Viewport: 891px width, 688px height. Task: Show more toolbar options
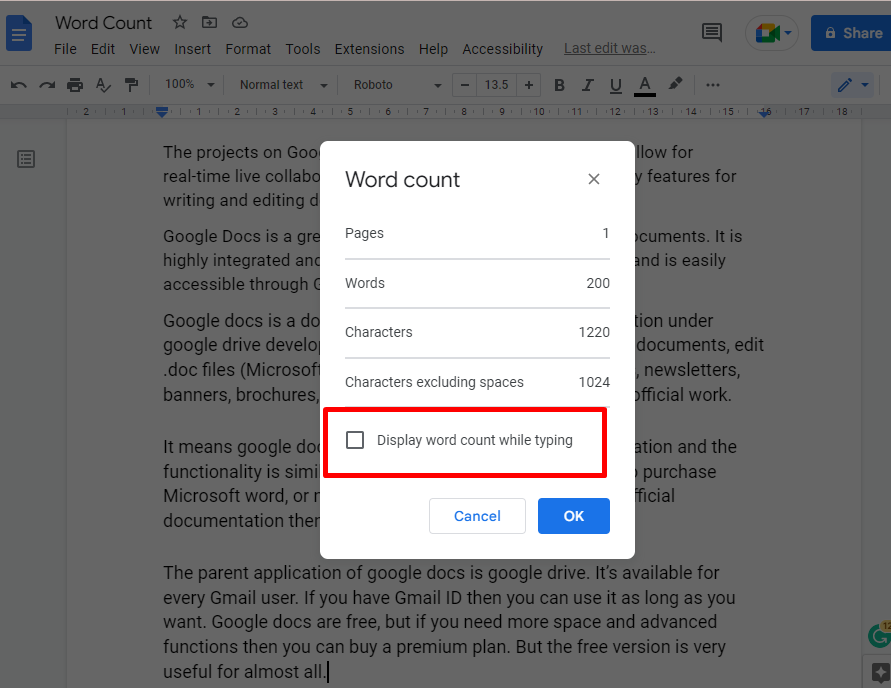(713, 85)
